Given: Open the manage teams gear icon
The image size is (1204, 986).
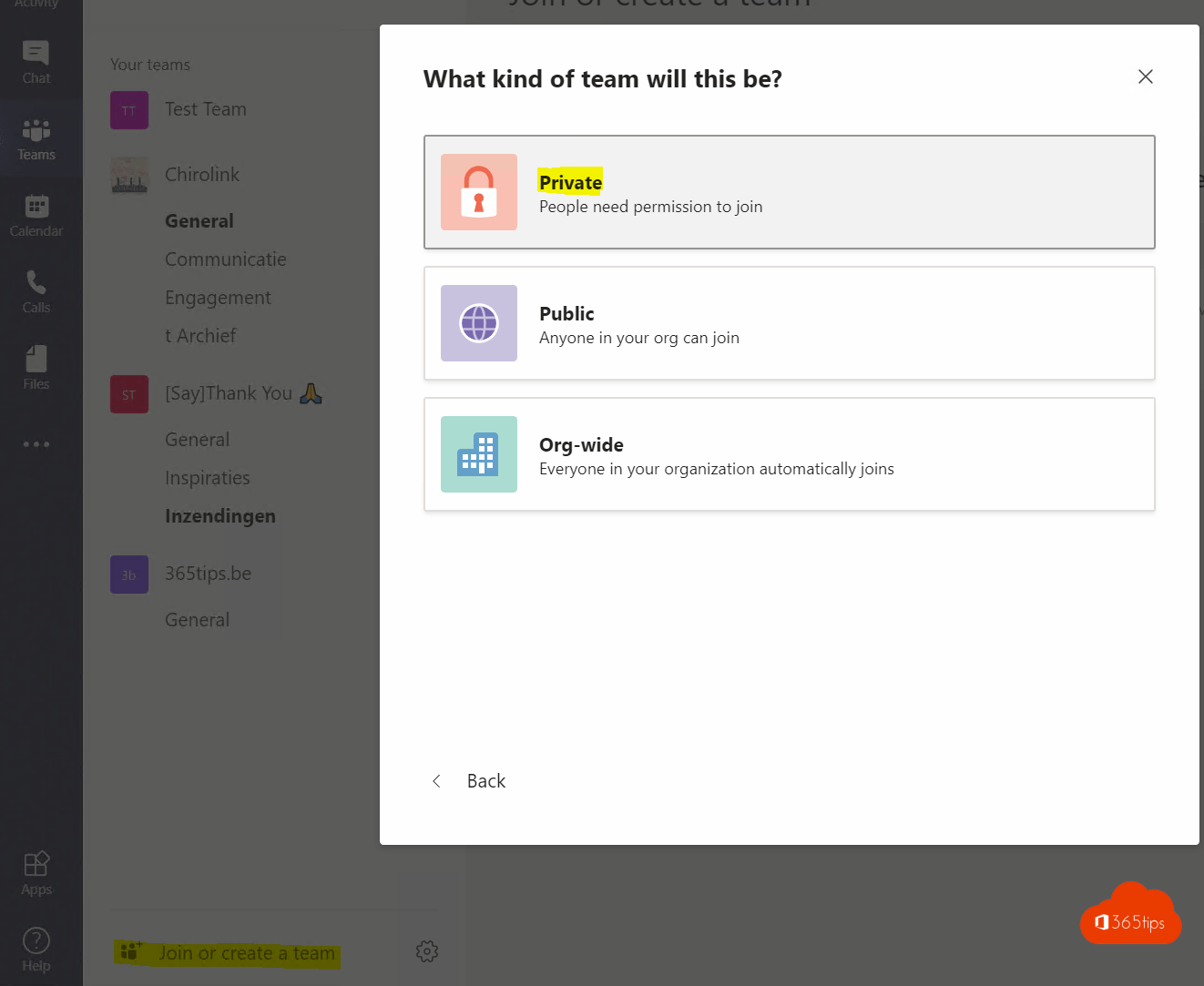Looking at the screenshot, I should click(x=426, y=951).
